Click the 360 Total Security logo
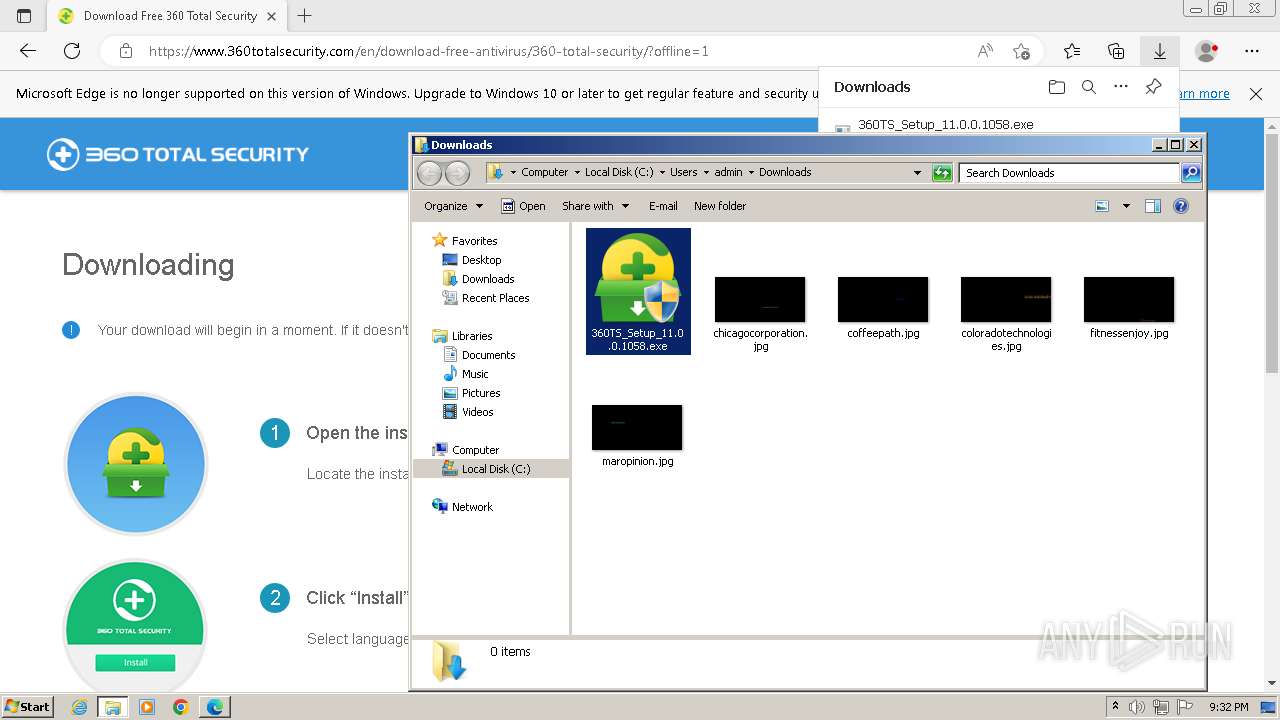Image resolution: width=1280 pixels, height=720 pixels. pyautogui.click(x=178, y=154)
